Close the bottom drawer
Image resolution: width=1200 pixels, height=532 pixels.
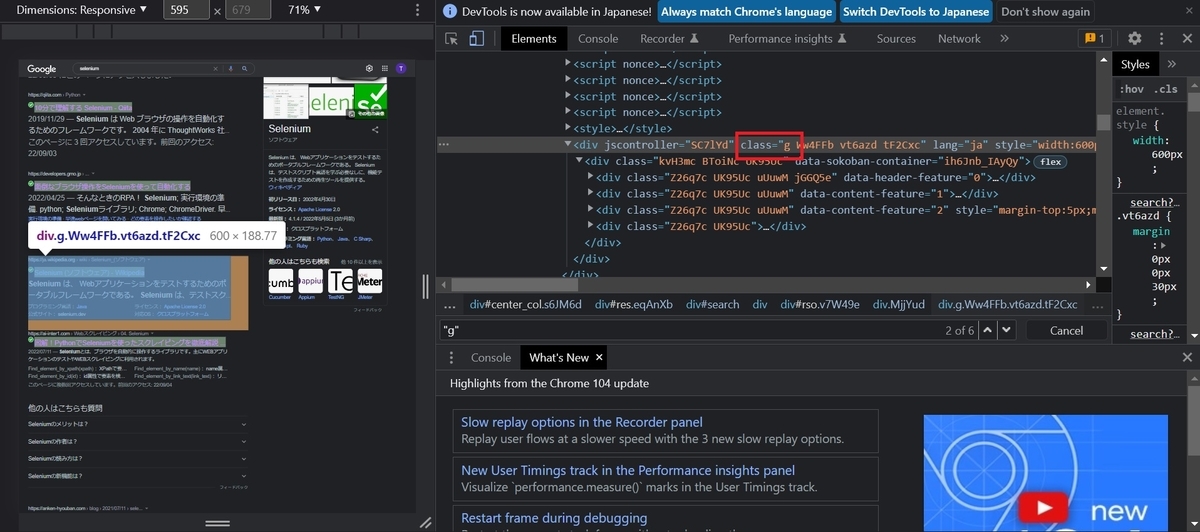click(x=1187, y=357)
